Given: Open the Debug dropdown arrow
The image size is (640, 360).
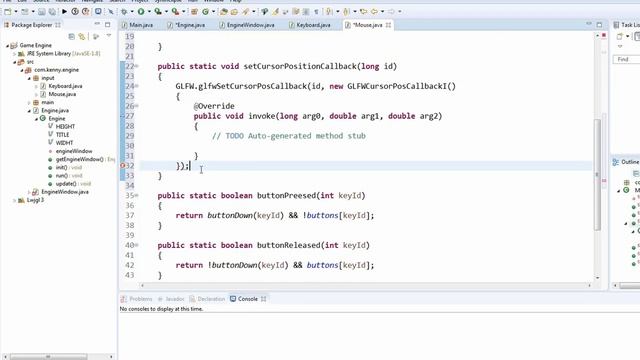Looking at the screenshot, I should point(132,11).
